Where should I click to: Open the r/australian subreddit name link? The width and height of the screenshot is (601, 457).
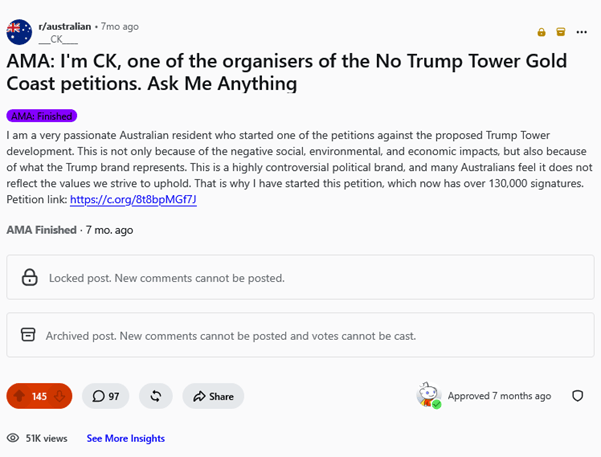point(65,26)
